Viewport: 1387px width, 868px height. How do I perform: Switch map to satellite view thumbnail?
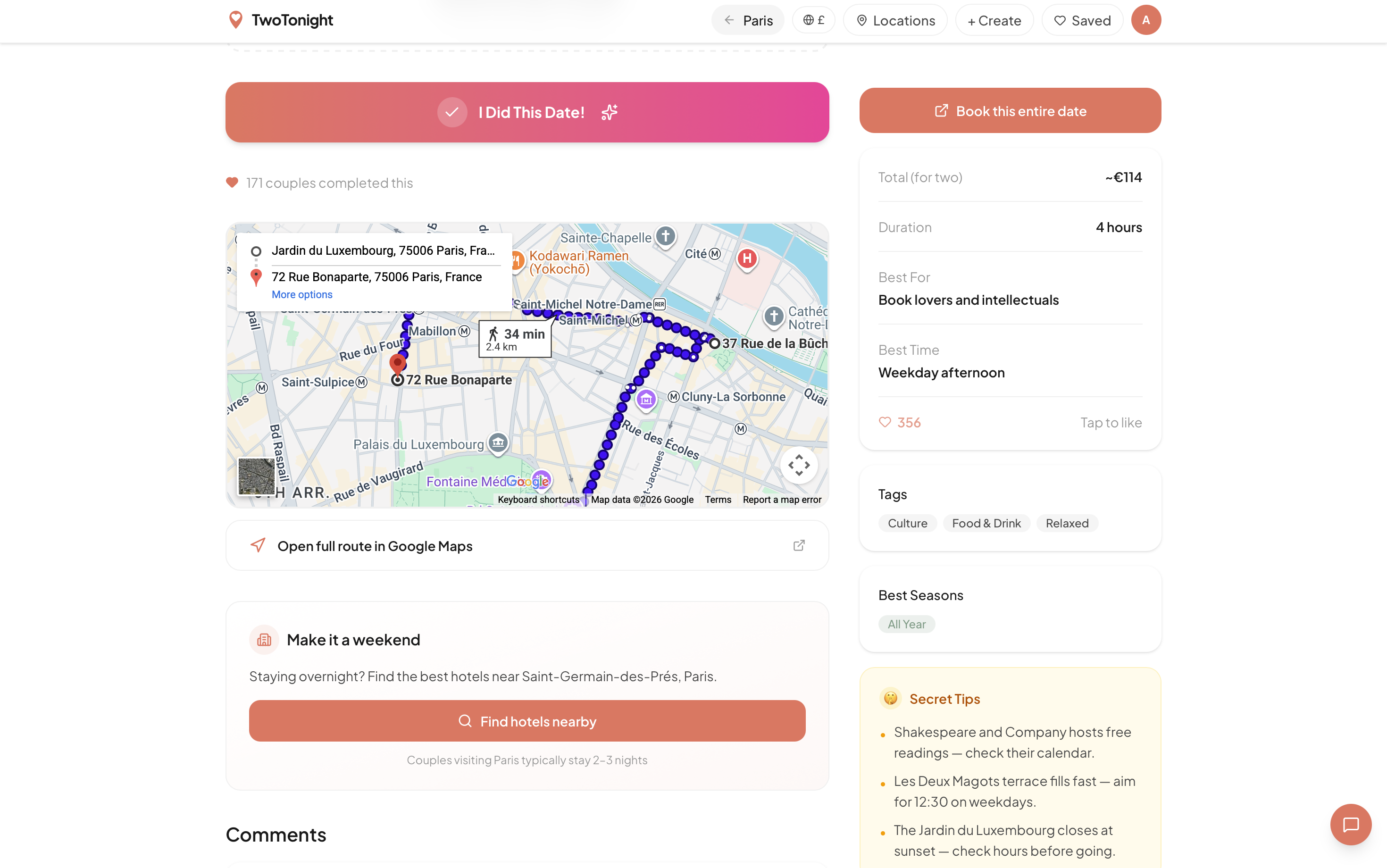[256, 476]
